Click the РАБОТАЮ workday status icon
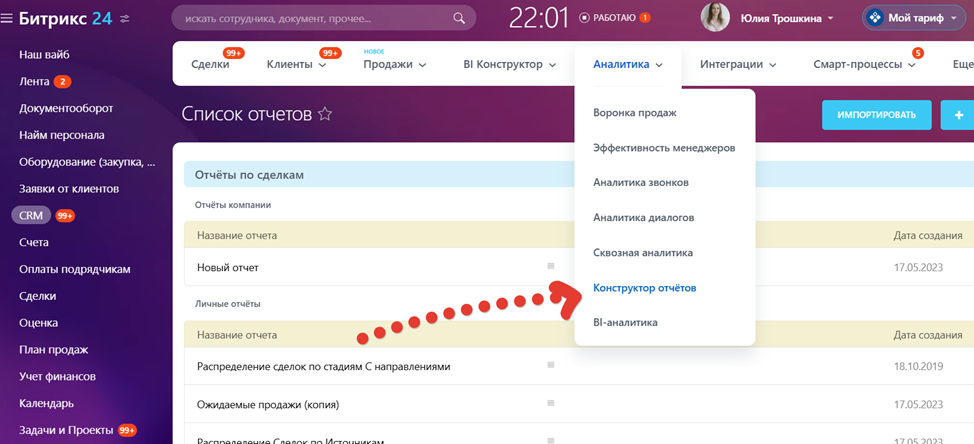 pyautogui.click(x=583, y=18)
